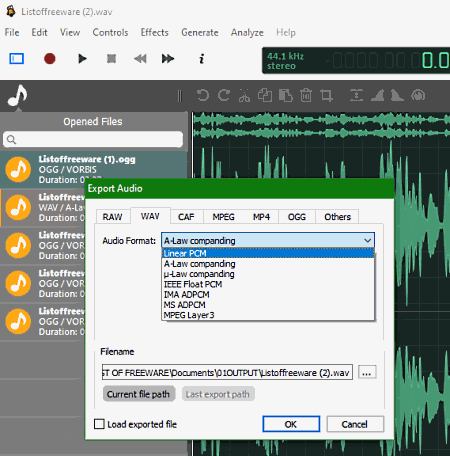Start recording with the red record button
450x456 pixels.
50,59
